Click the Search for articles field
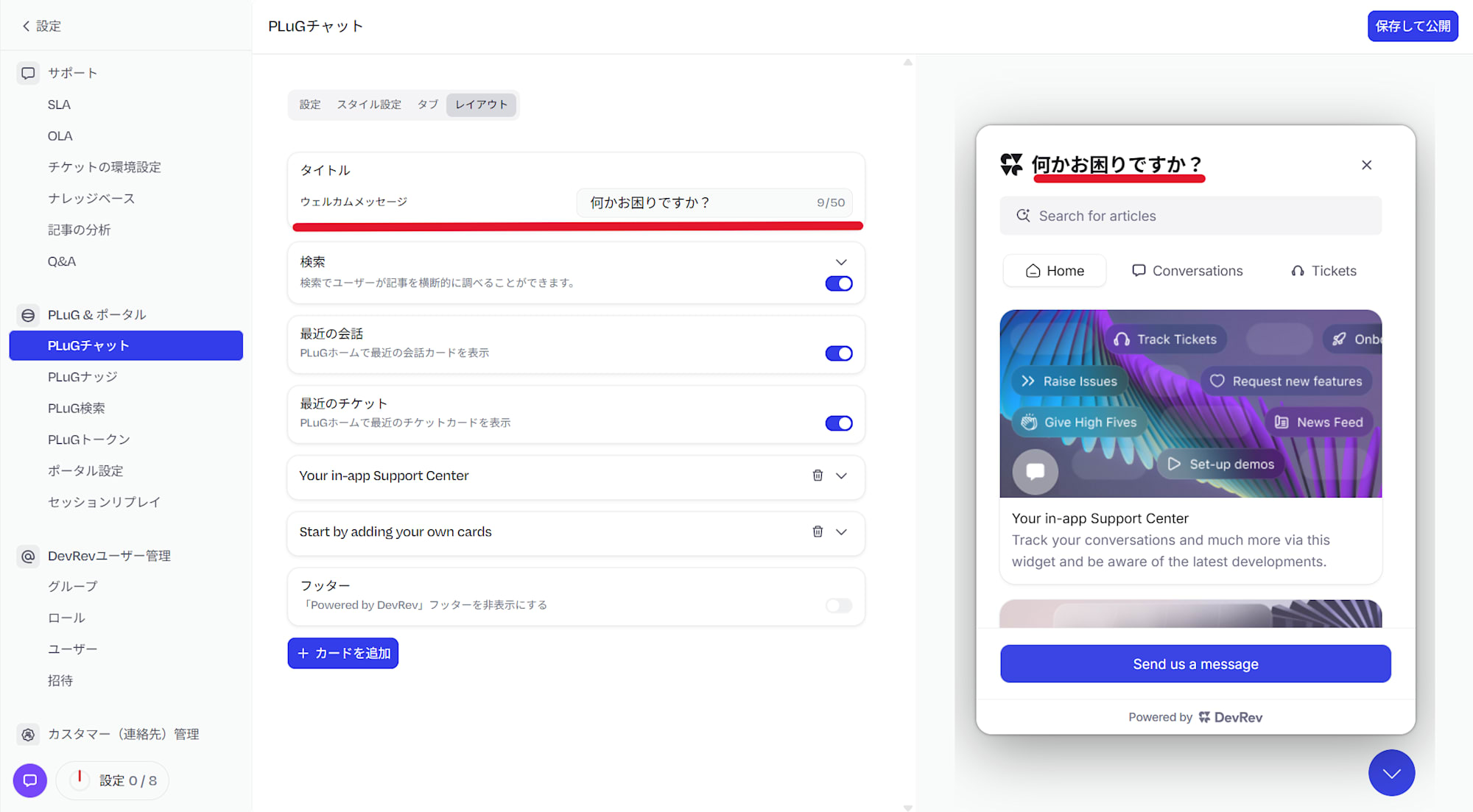 1190,216
